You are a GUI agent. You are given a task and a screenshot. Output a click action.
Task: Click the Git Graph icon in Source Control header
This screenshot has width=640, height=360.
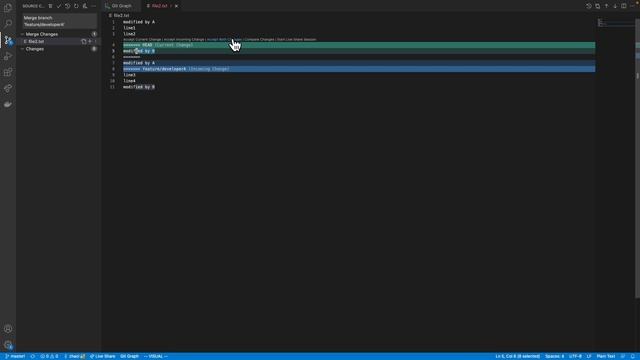(x=85, y=6)
